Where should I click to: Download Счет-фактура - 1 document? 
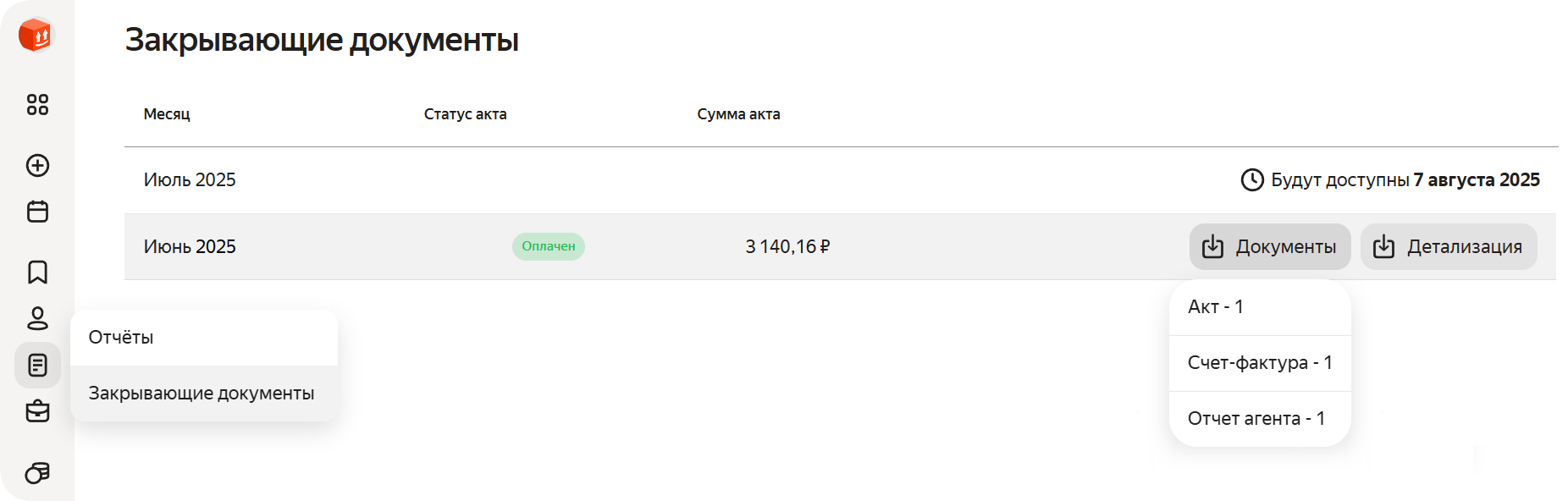(1260, 362)
